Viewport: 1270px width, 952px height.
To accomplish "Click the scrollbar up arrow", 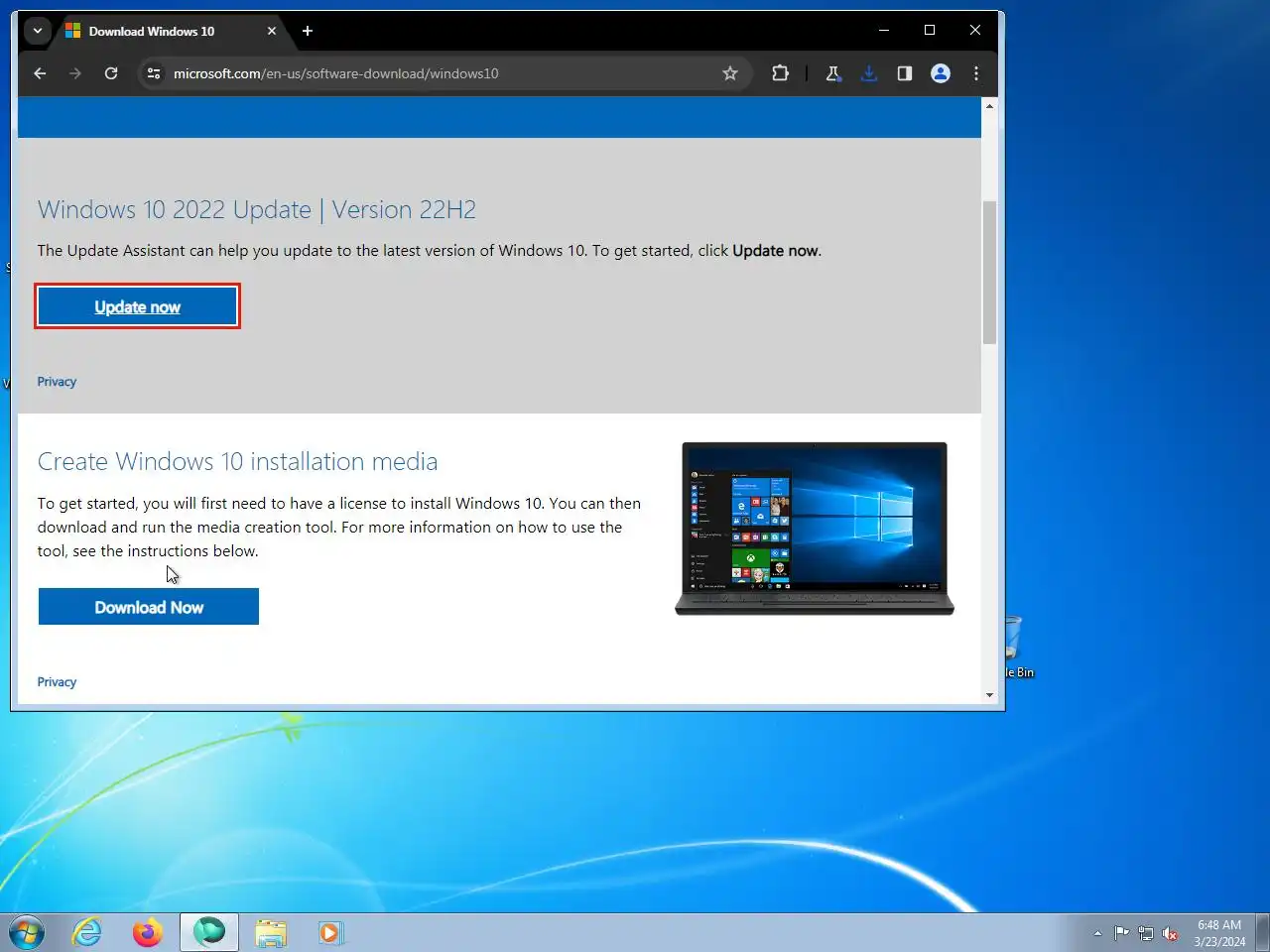I will tap(989, 105).
